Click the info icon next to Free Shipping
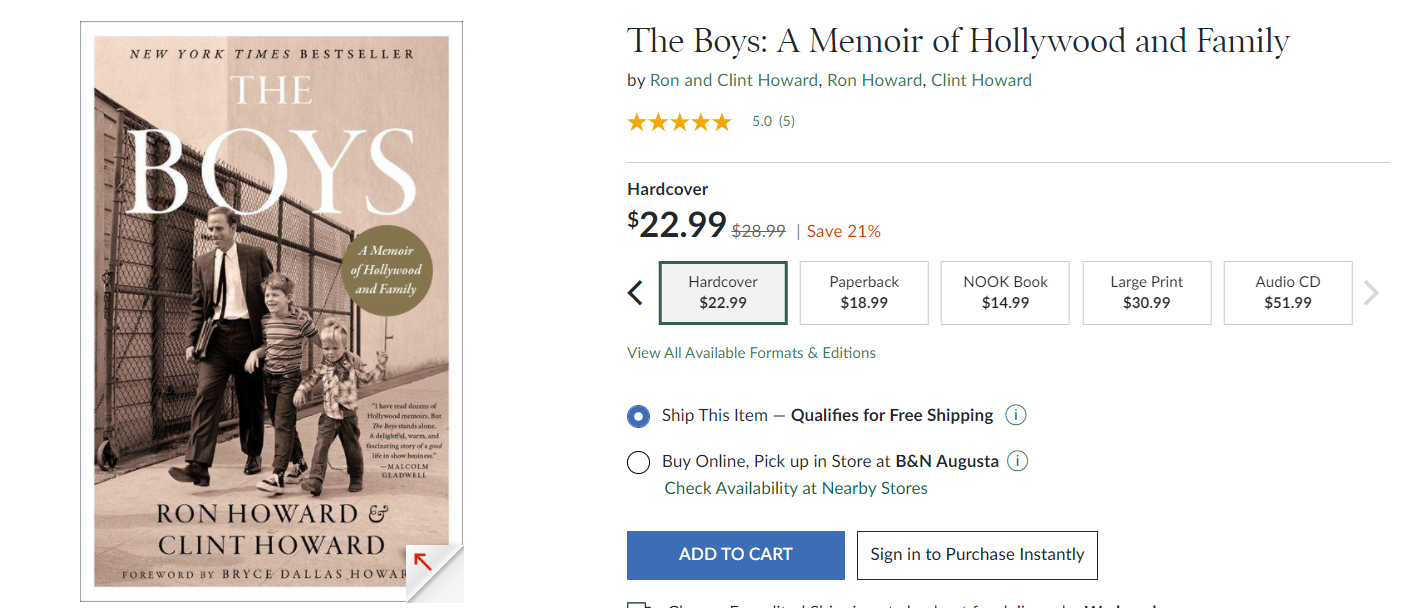The image size is (1418, 608). click(1015, 415)
